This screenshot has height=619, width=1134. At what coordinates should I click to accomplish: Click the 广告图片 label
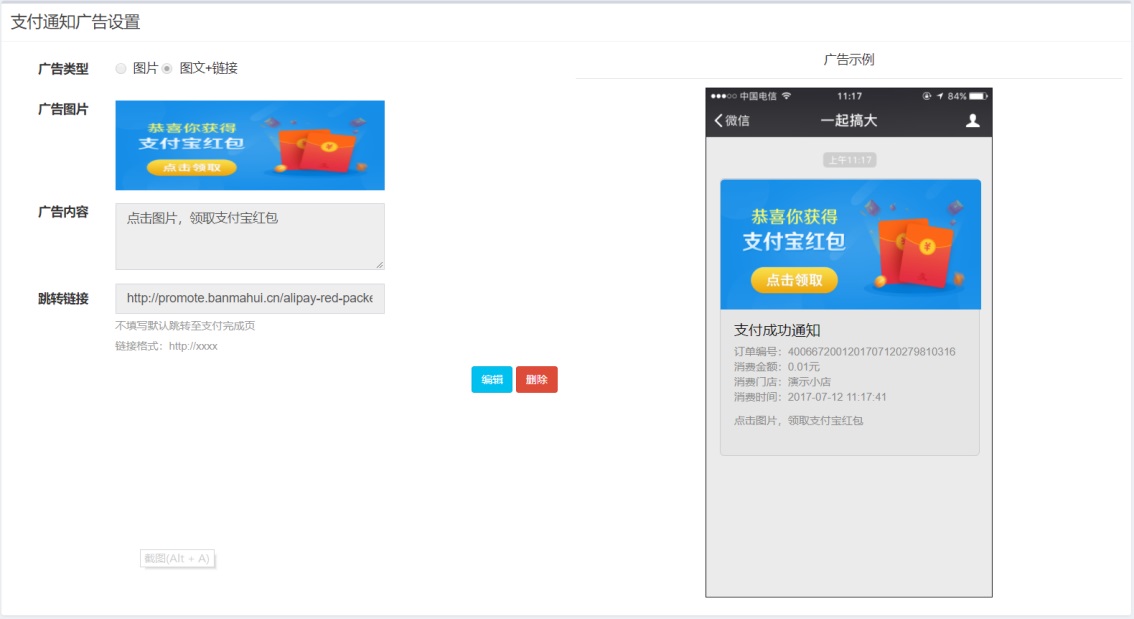63,109
